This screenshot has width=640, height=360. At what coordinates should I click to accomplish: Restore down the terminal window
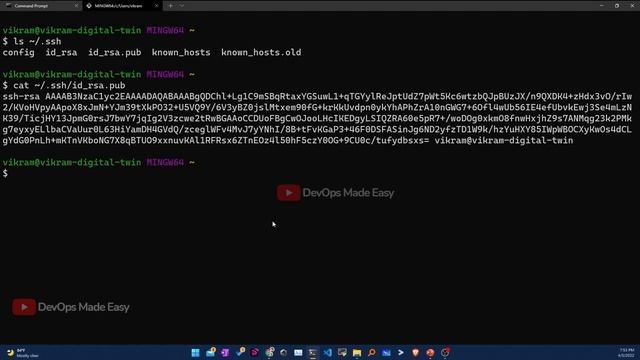click(617, 6)
